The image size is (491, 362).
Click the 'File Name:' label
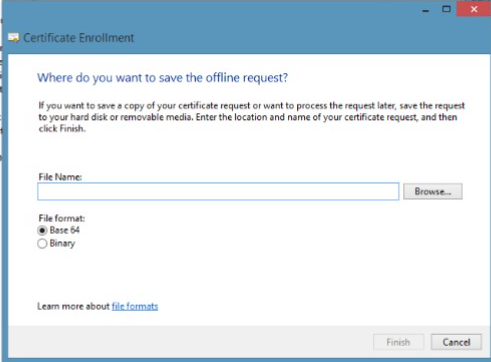[60, 177]
